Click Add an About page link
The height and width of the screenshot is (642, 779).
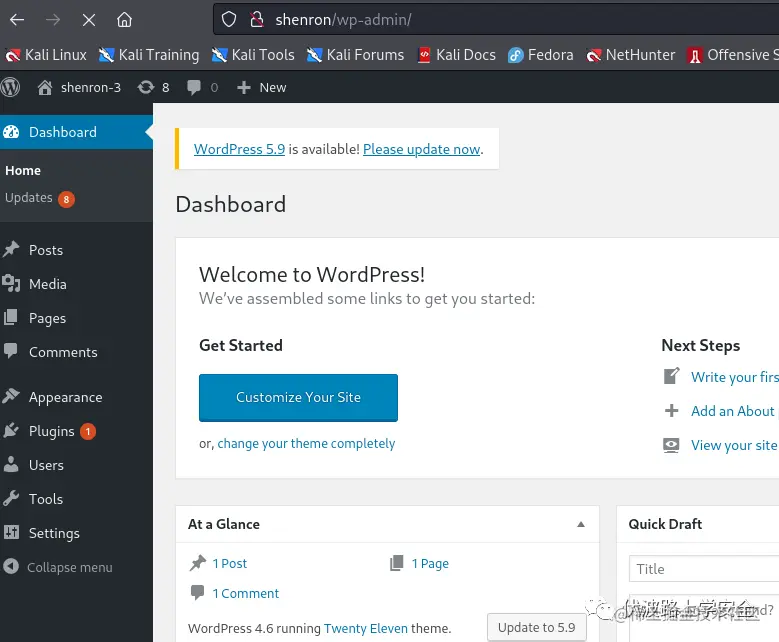click(x=735, y=411)
